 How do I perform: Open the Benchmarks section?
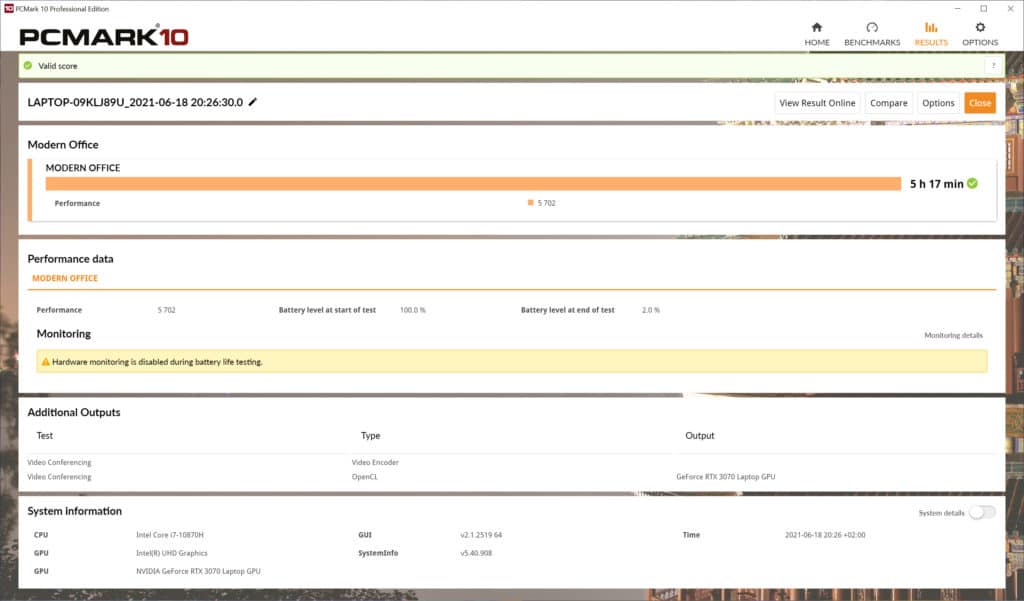pos(872,34)
